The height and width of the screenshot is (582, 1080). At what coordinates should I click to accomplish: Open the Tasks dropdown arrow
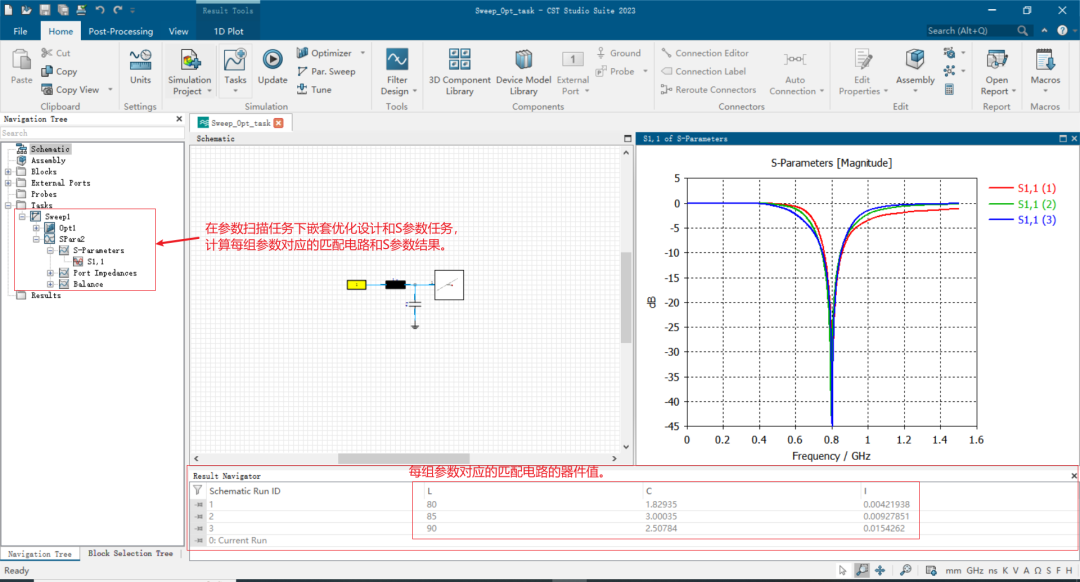235,91
